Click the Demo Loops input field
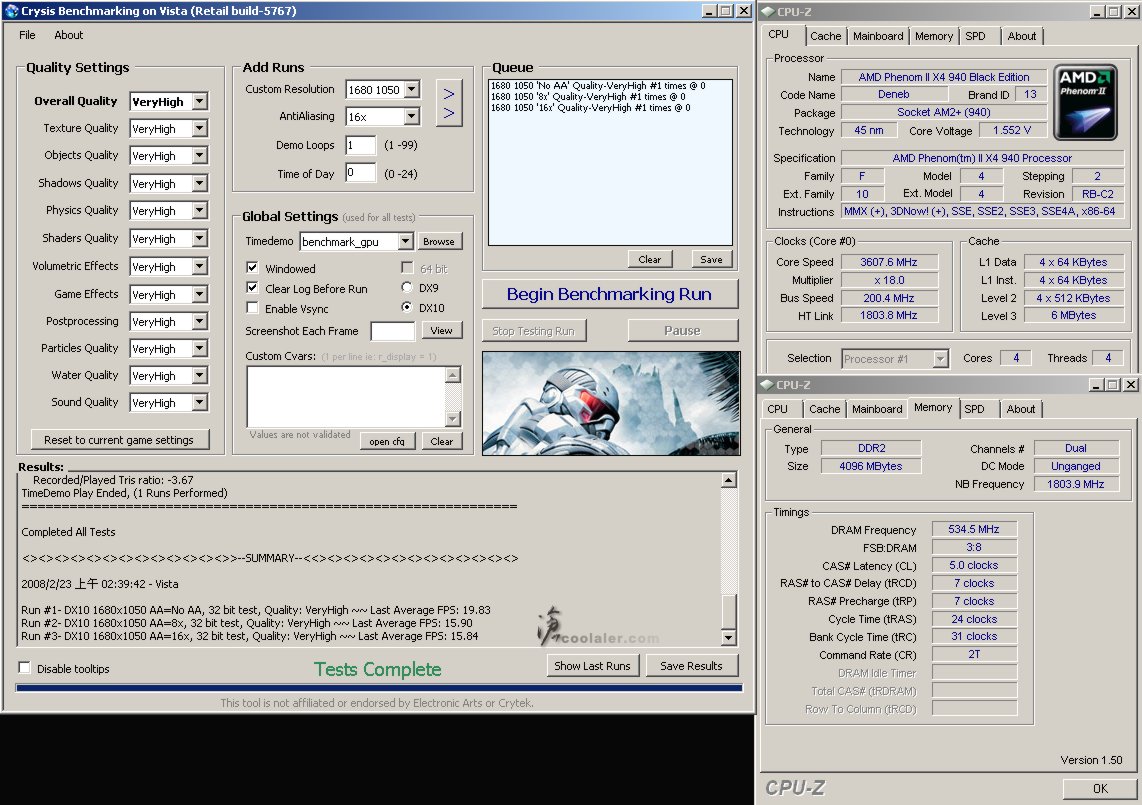 (x=361, y=145)
